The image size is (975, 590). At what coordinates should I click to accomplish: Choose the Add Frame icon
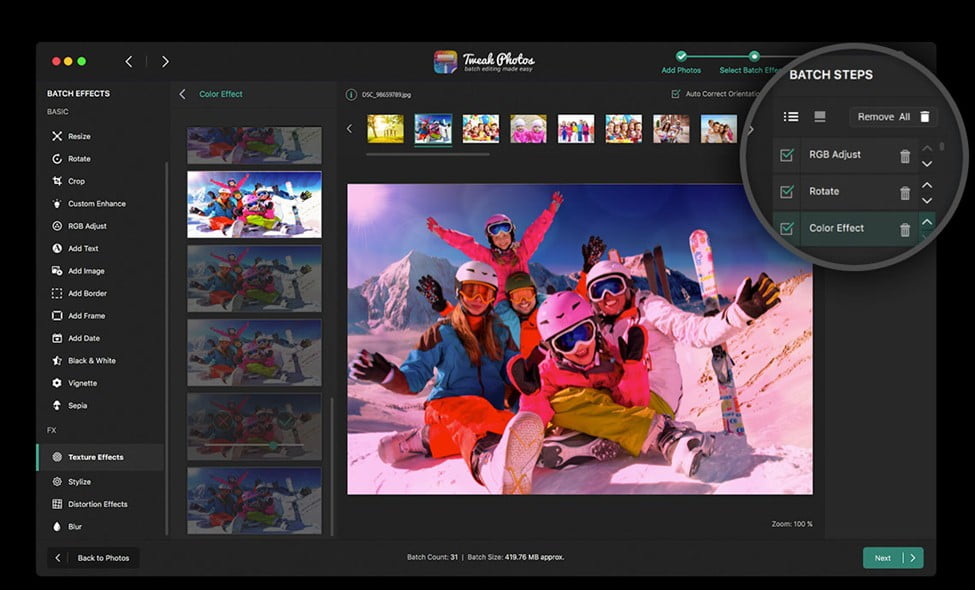point(57,315)
